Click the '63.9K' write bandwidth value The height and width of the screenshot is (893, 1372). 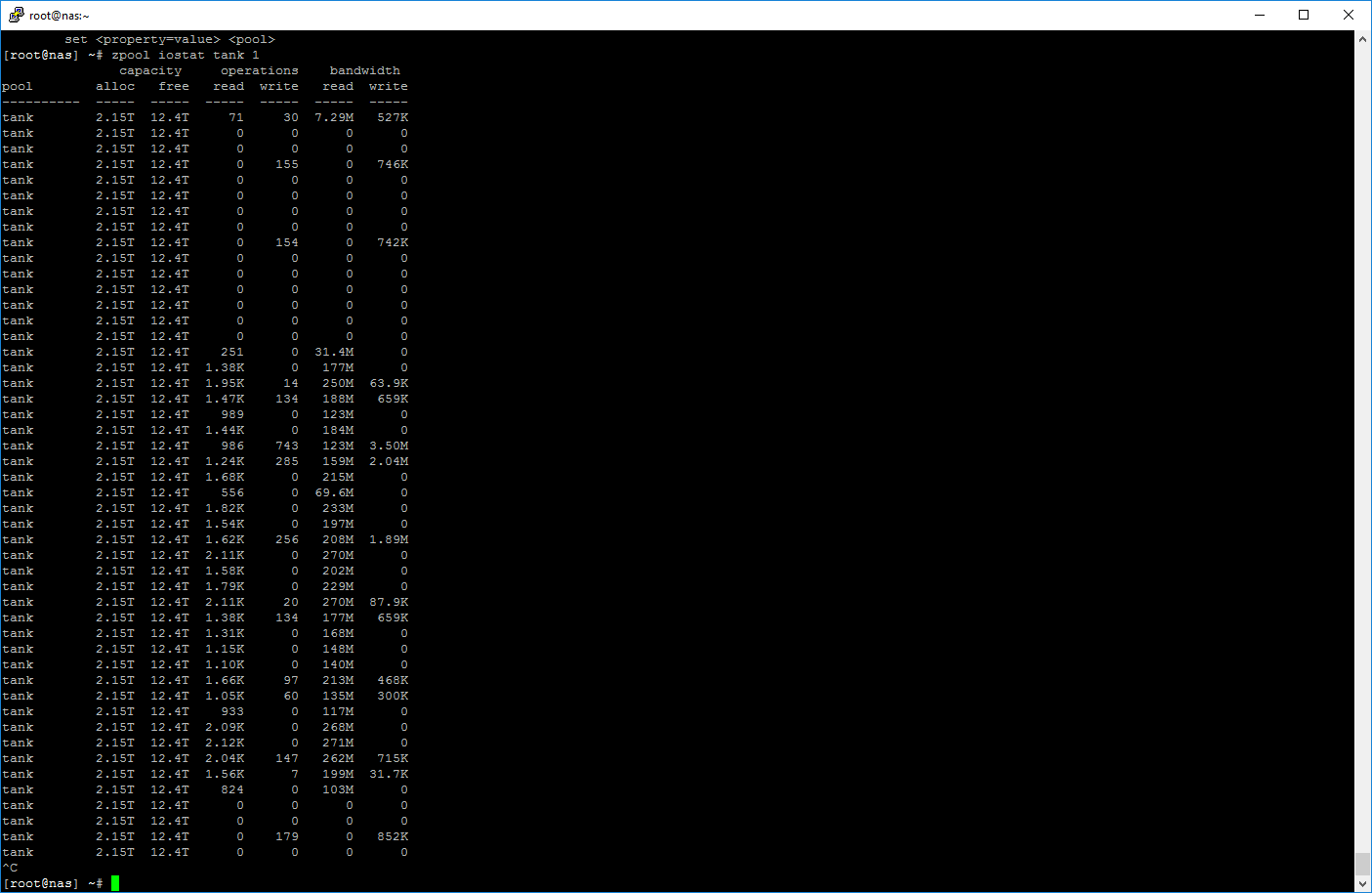(x=389, y=383)
